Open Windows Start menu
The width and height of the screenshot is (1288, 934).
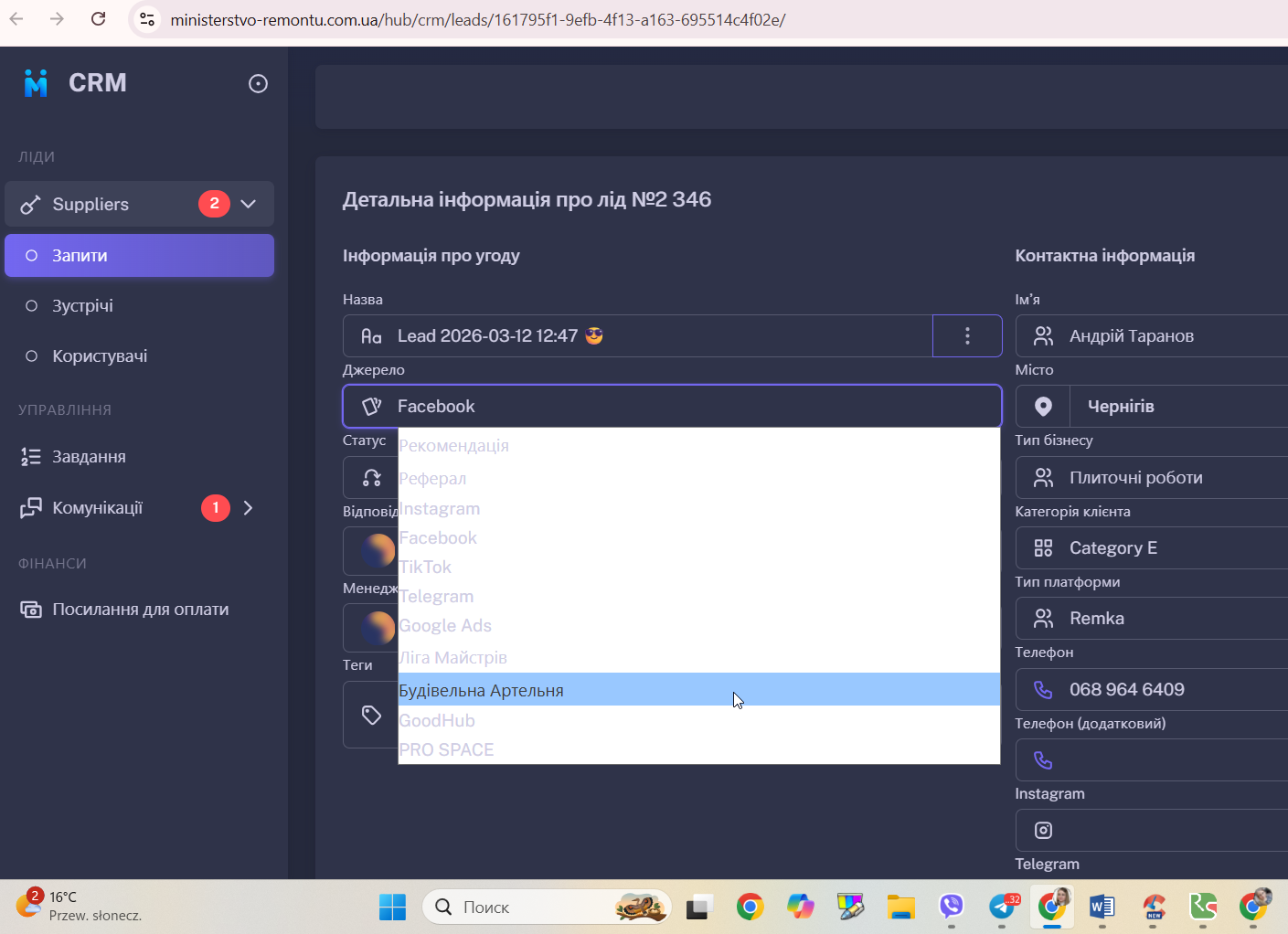[392, 907]
